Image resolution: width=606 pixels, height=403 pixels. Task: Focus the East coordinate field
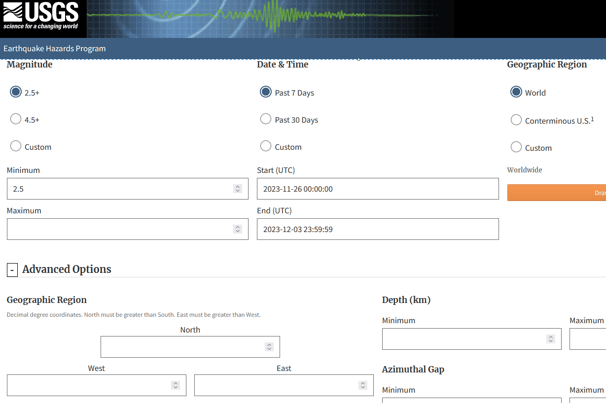coord(284,385)
